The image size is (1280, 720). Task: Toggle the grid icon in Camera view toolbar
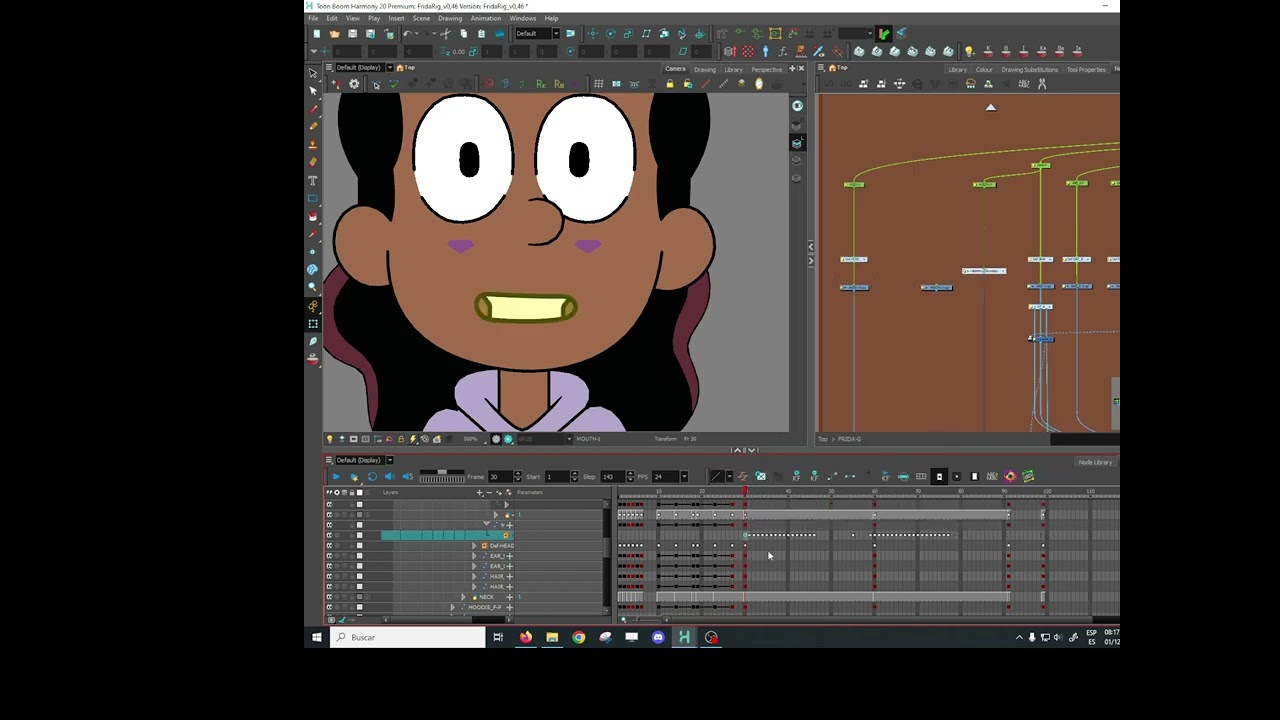598,84
